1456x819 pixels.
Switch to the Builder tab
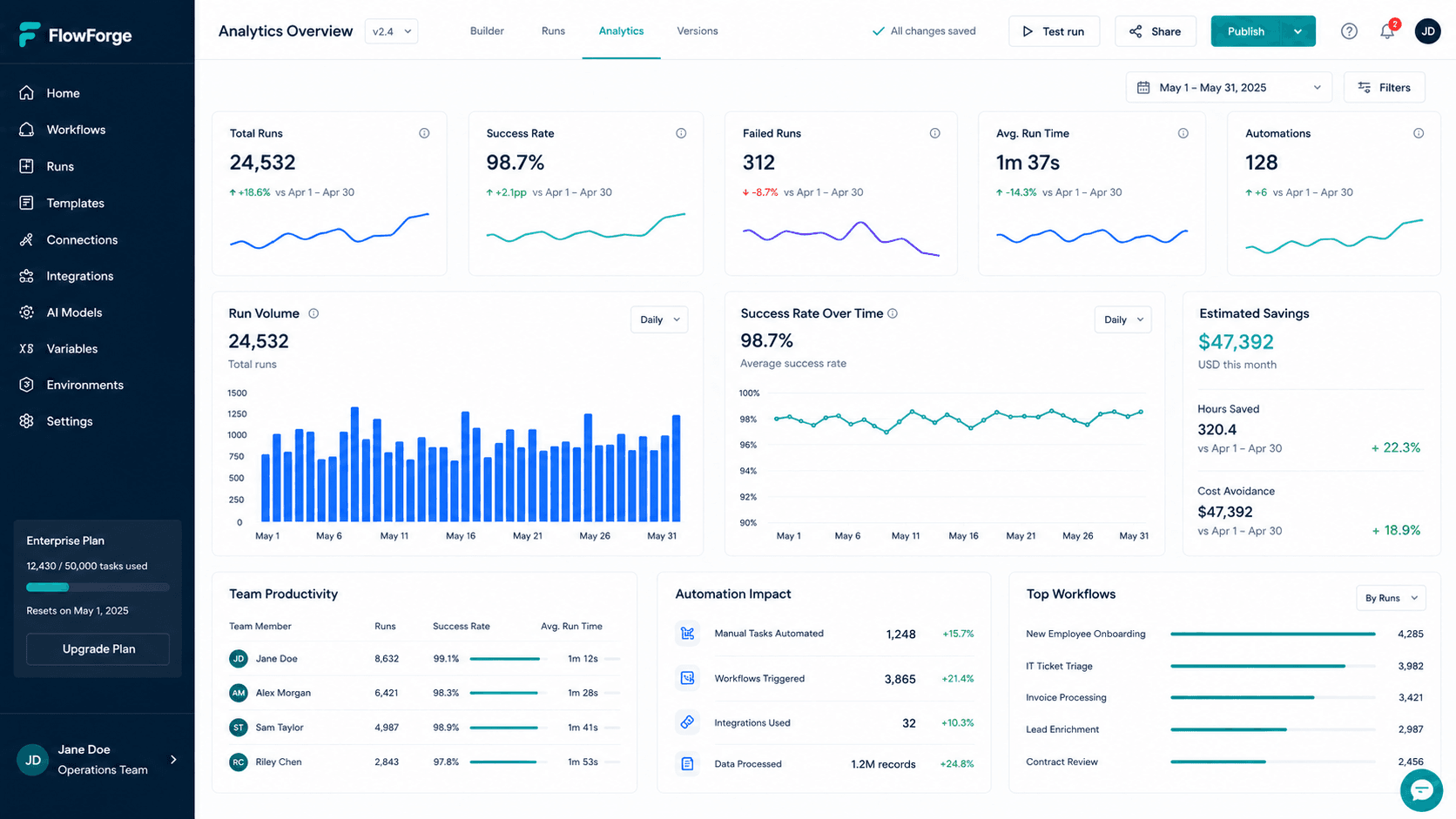point(487,31)
